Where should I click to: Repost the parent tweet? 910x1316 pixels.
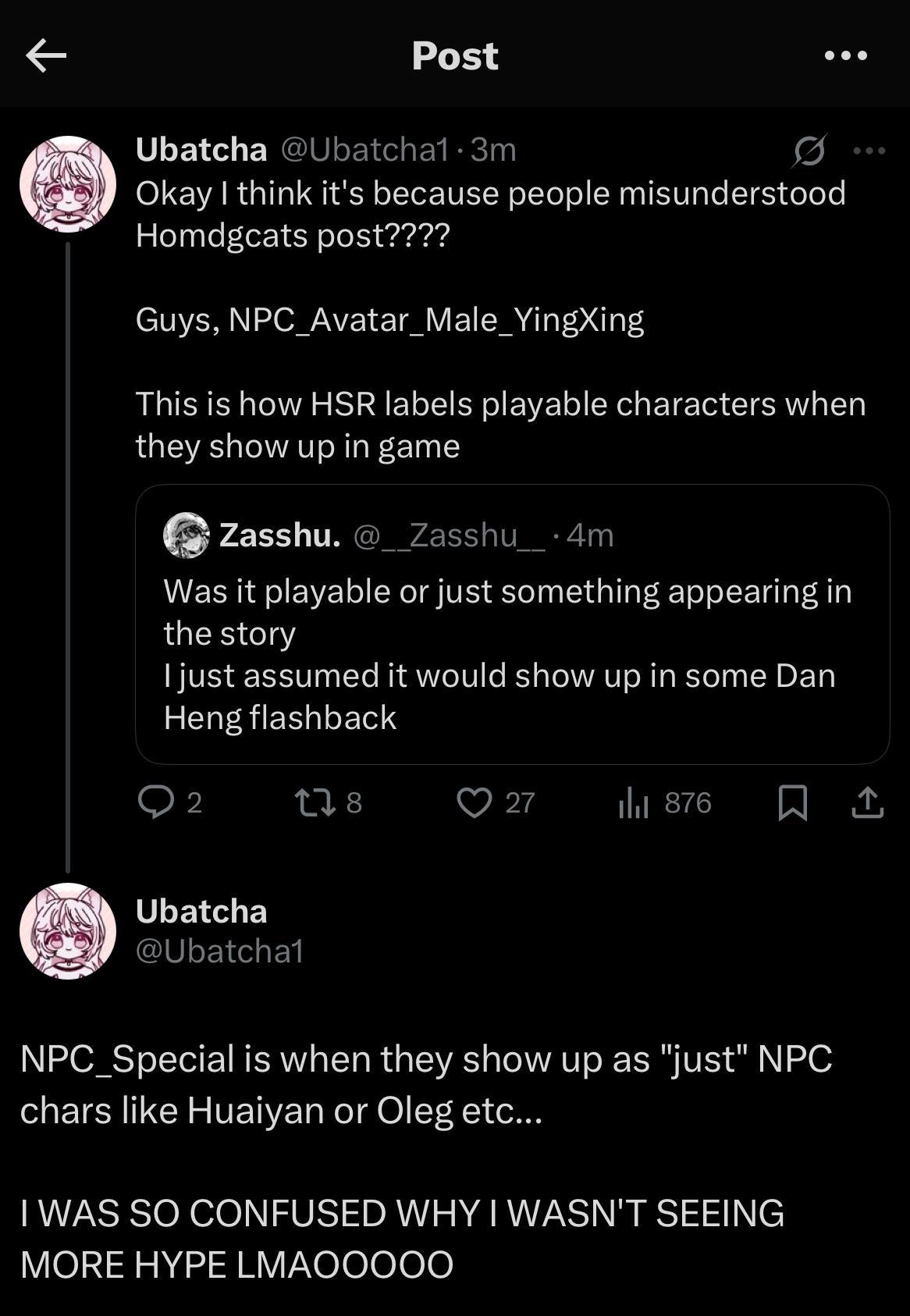[x=315, y=802]
